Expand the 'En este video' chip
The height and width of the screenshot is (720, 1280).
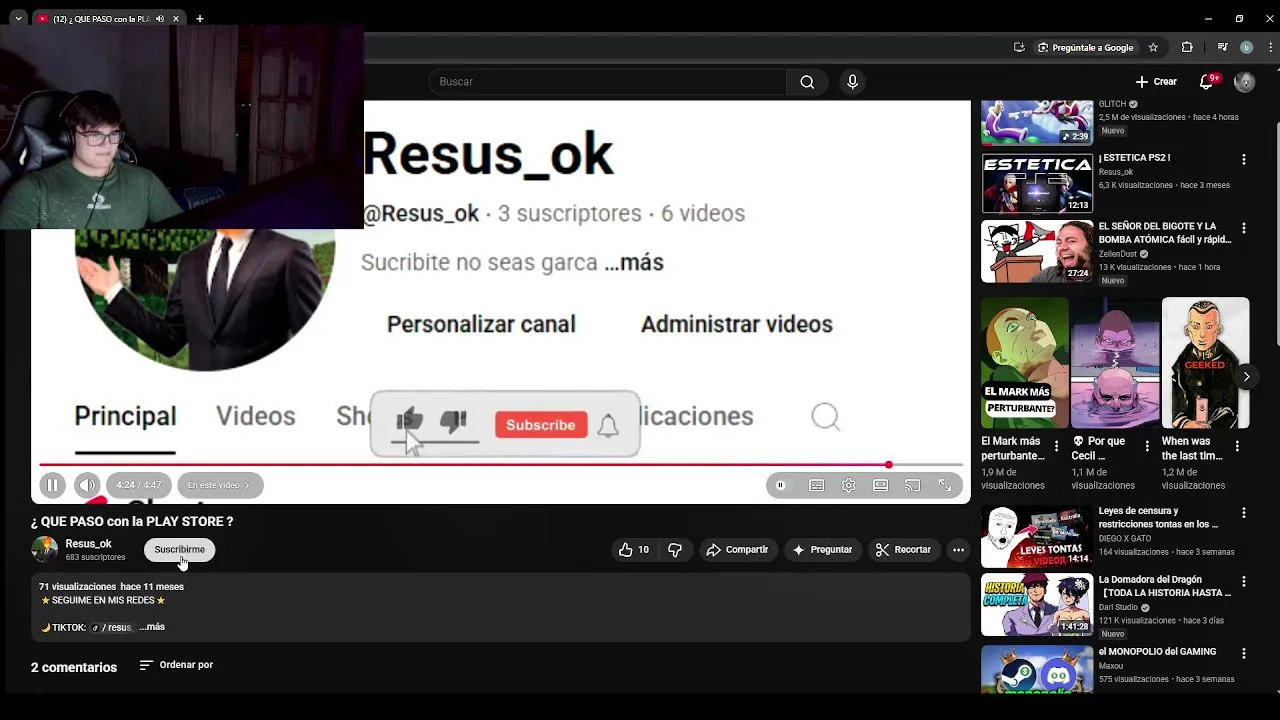pos(220,485)
